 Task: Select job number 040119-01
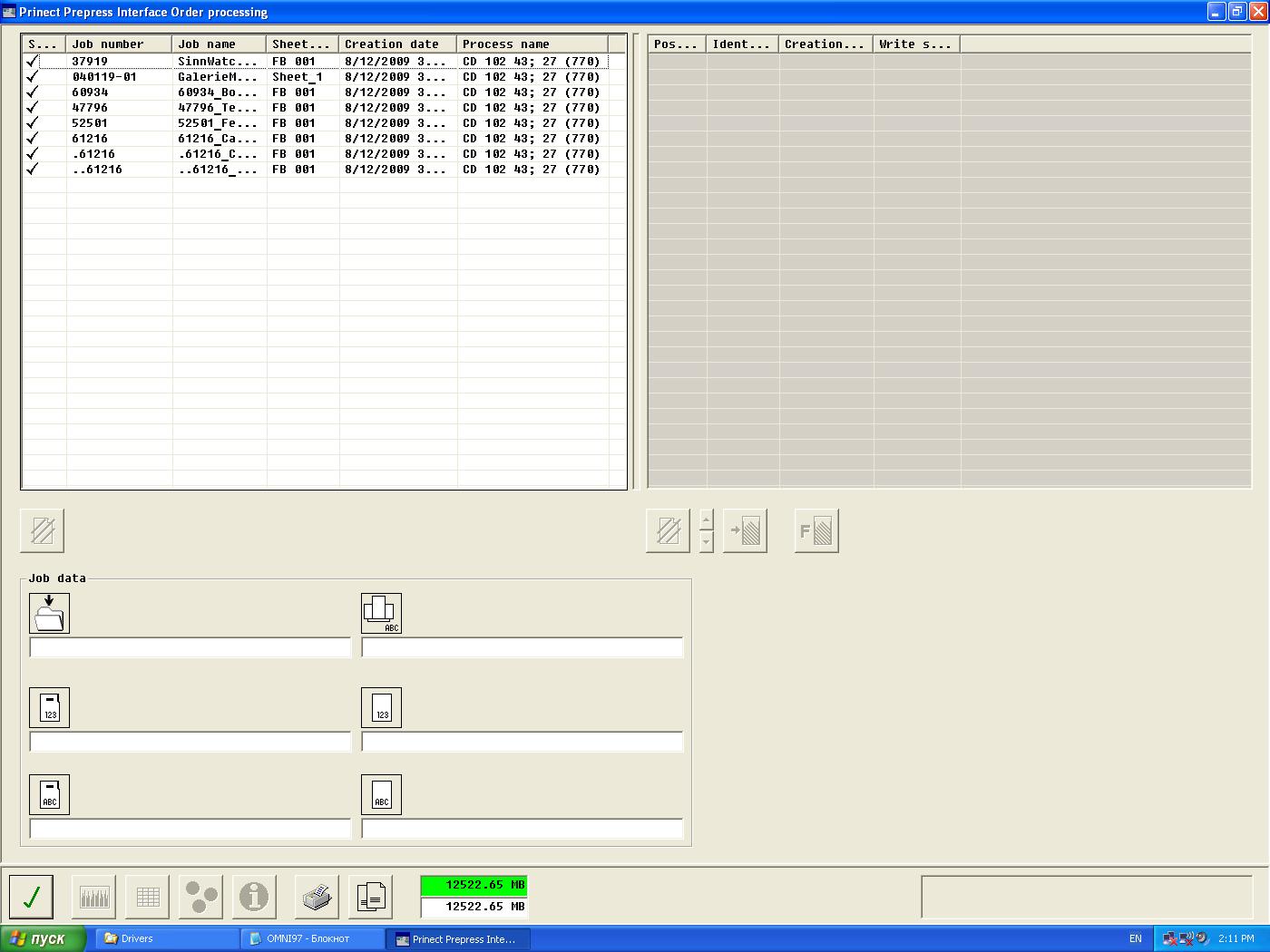point(104,77)
